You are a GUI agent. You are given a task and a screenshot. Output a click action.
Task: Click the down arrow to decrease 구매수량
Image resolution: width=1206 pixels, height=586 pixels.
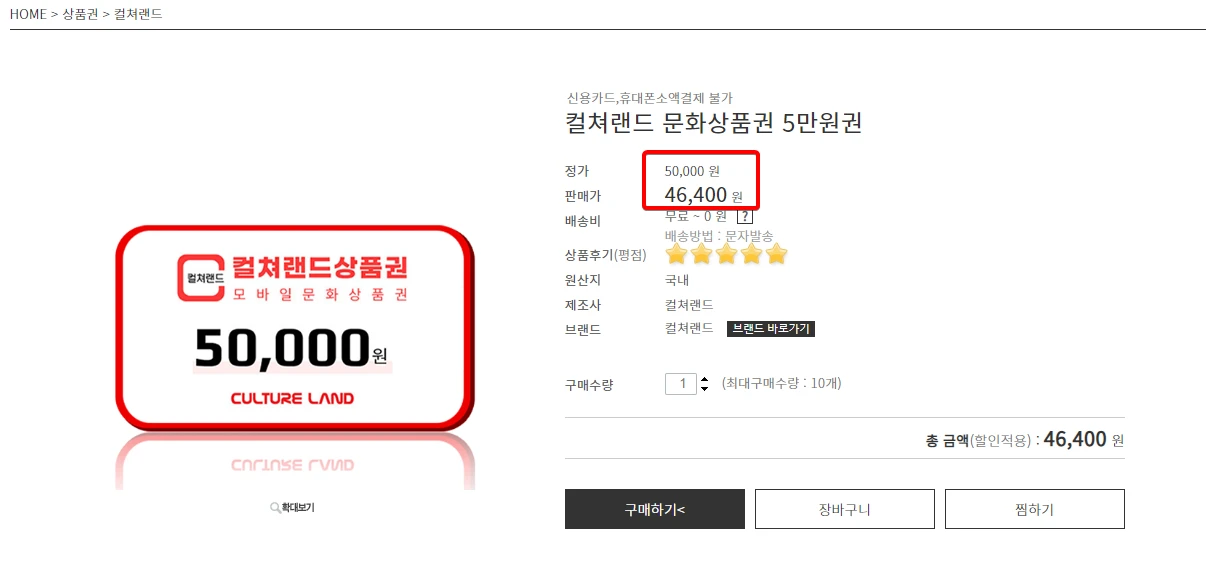point(705,389)
